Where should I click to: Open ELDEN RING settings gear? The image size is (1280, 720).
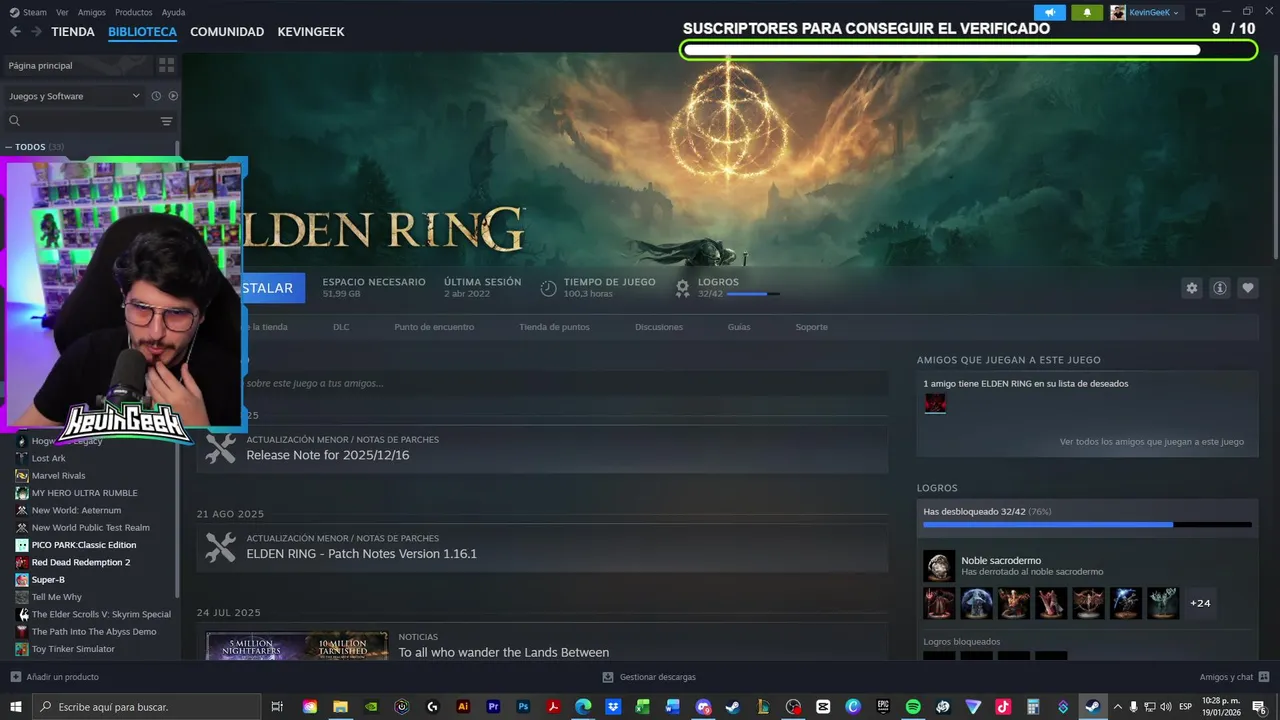click(1191, 288)
